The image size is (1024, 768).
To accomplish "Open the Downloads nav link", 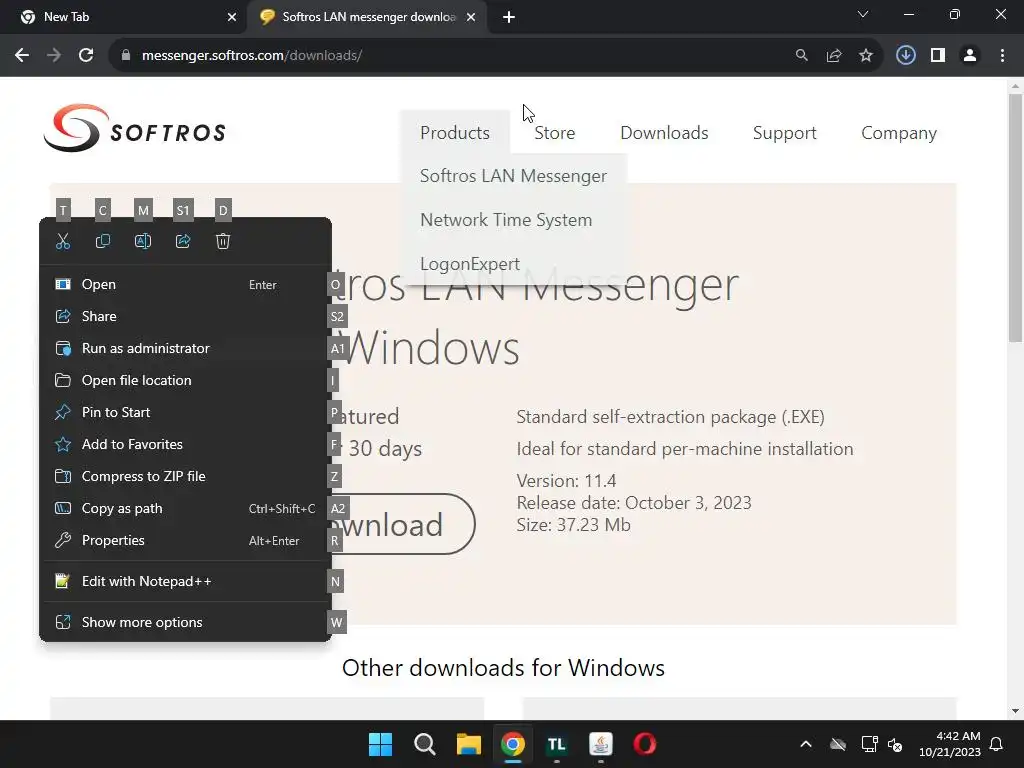I will 664,133.
